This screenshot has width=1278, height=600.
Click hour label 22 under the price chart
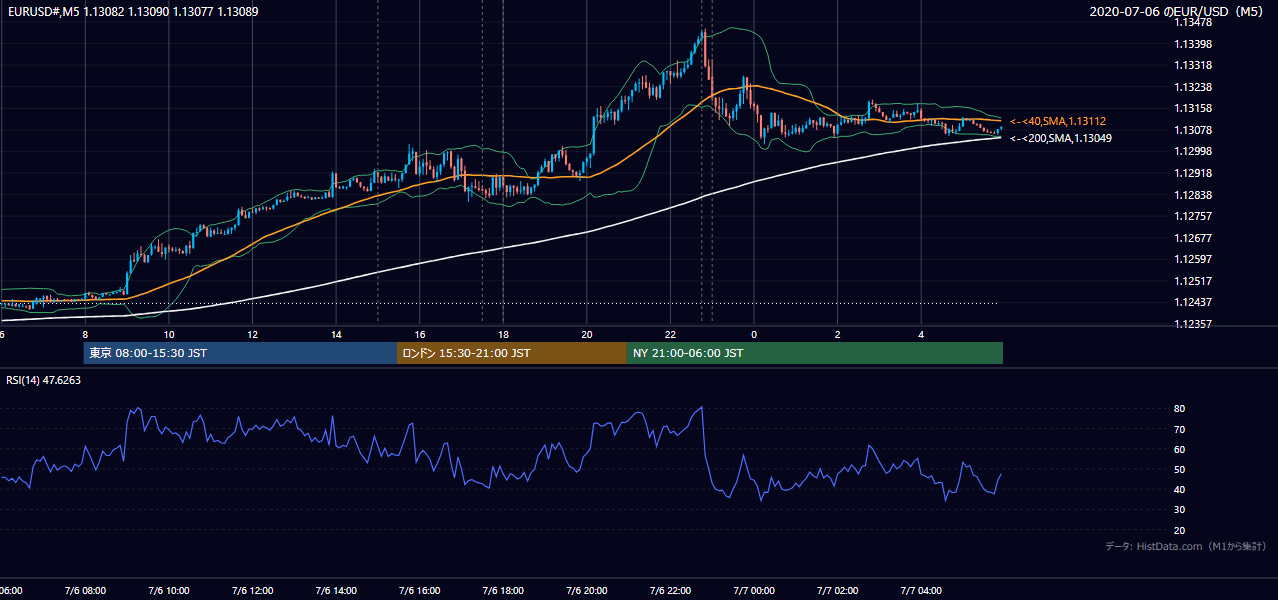click(x=670, y=334)
